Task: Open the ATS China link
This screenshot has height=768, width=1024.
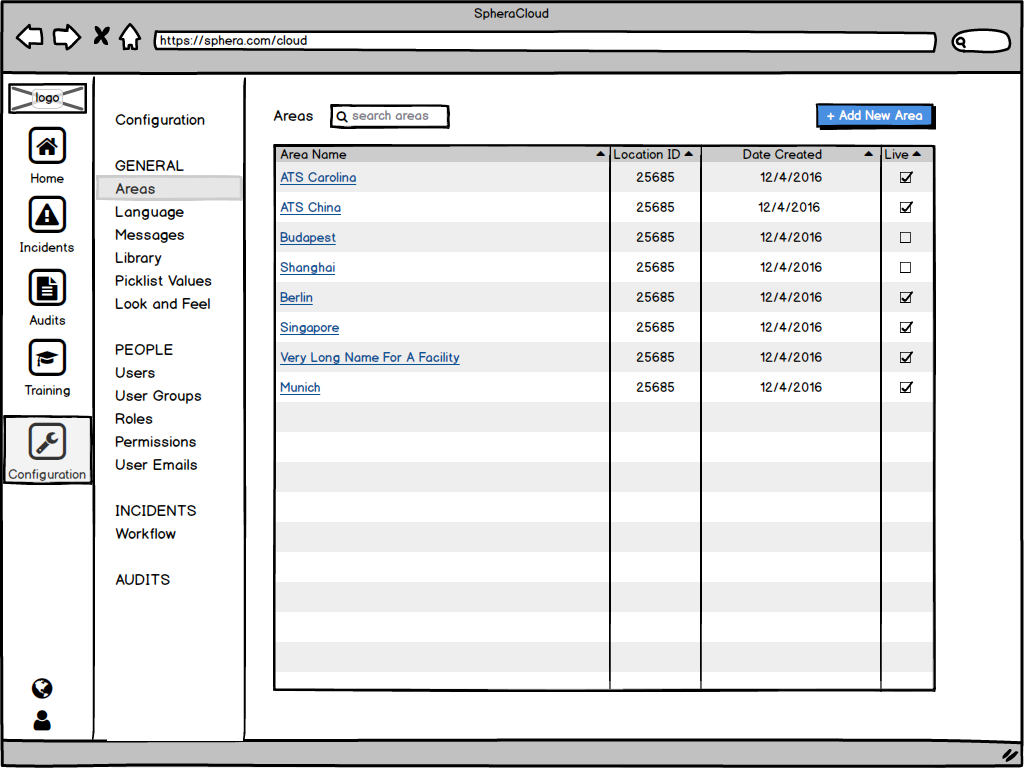Action: tap(310, 208)
